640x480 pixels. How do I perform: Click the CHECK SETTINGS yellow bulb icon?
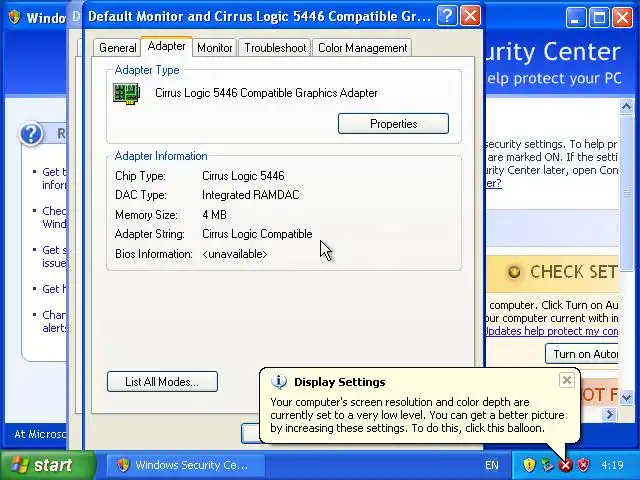[x=514, y=272]
